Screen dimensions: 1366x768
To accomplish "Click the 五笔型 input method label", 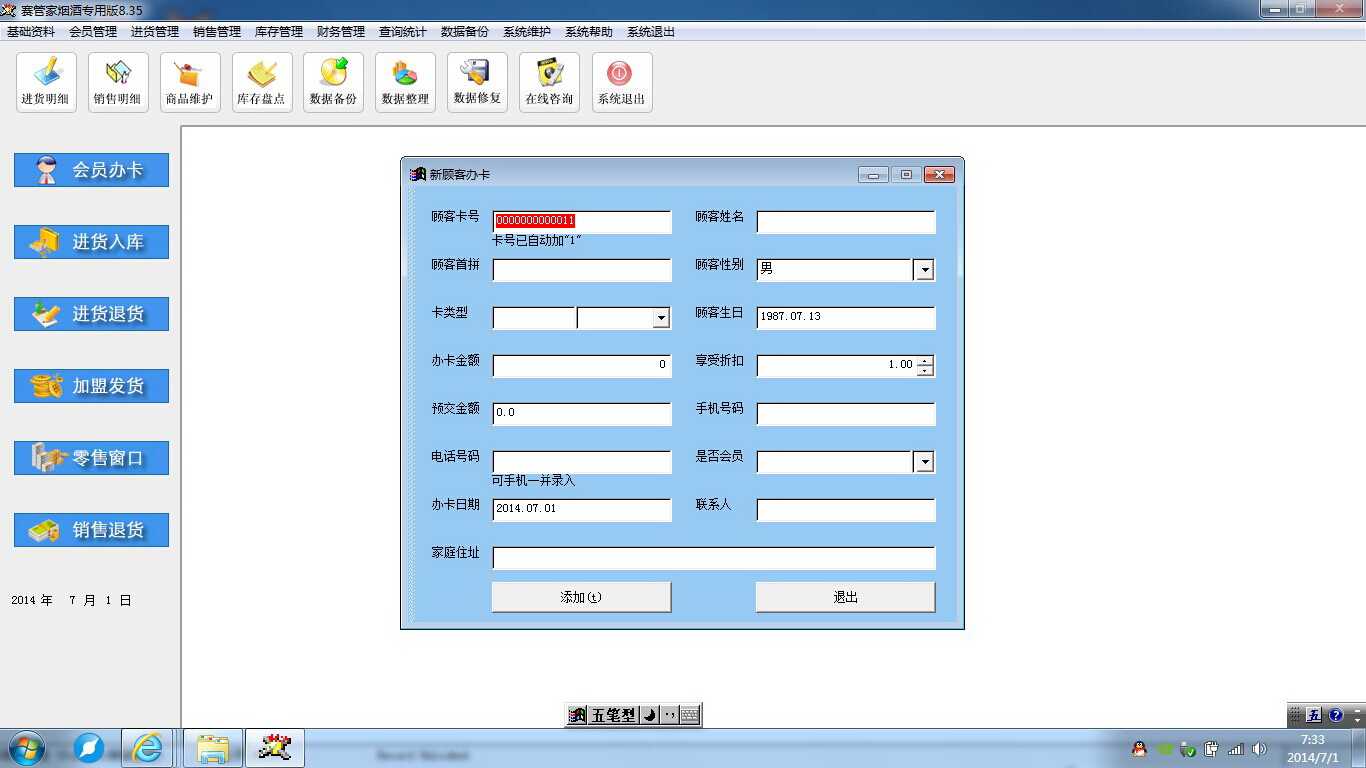I will (x=613, y=715).
